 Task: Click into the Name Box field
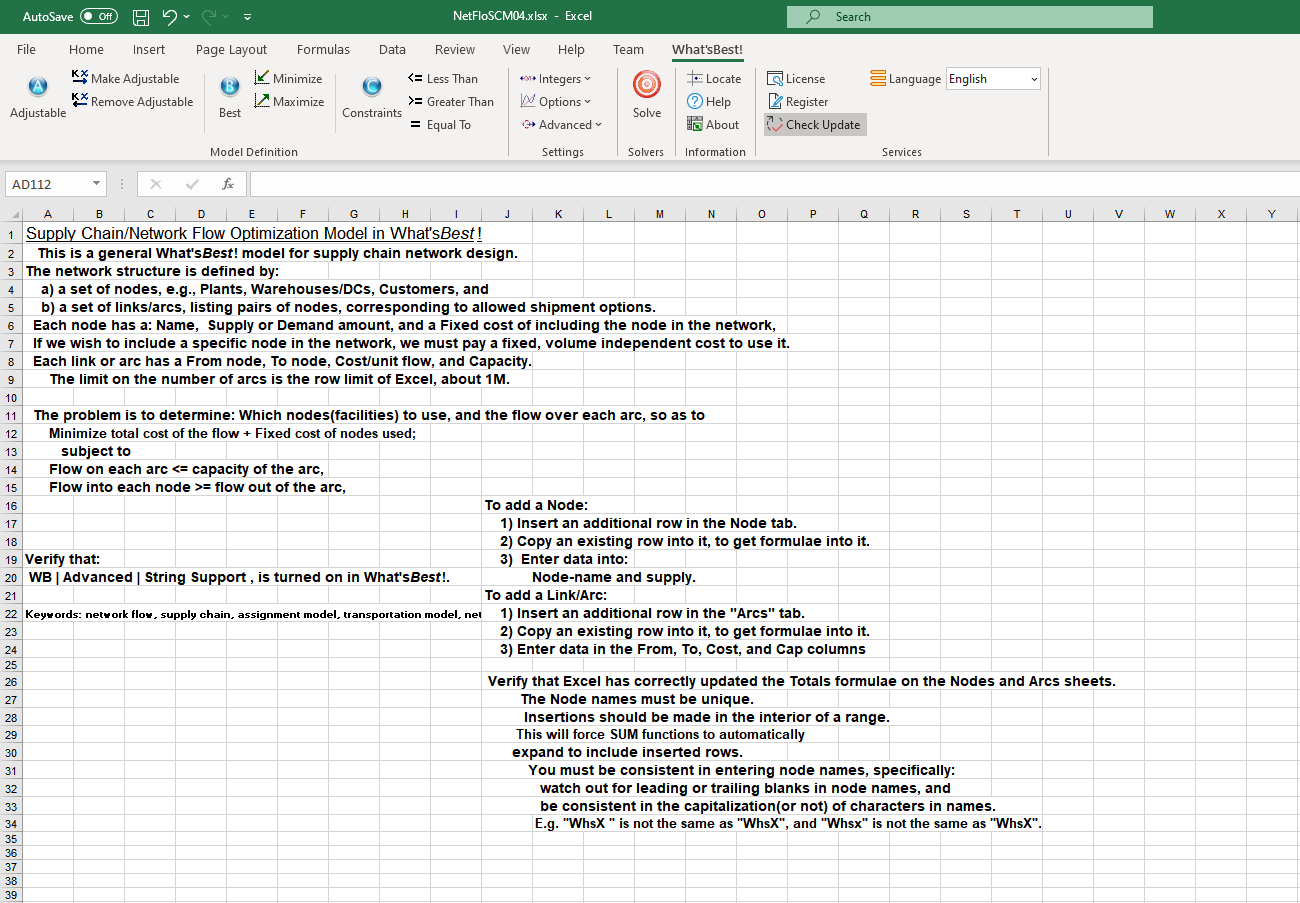click(x=47, y=184)
